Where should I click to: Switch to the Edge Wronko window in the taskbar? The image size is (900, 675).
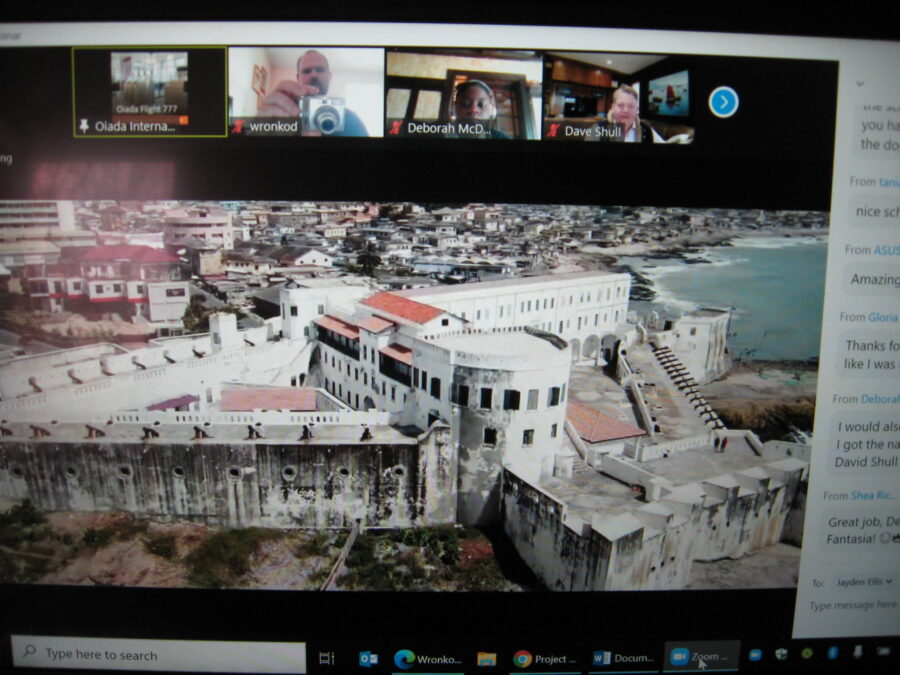click(x=427, y=658)
